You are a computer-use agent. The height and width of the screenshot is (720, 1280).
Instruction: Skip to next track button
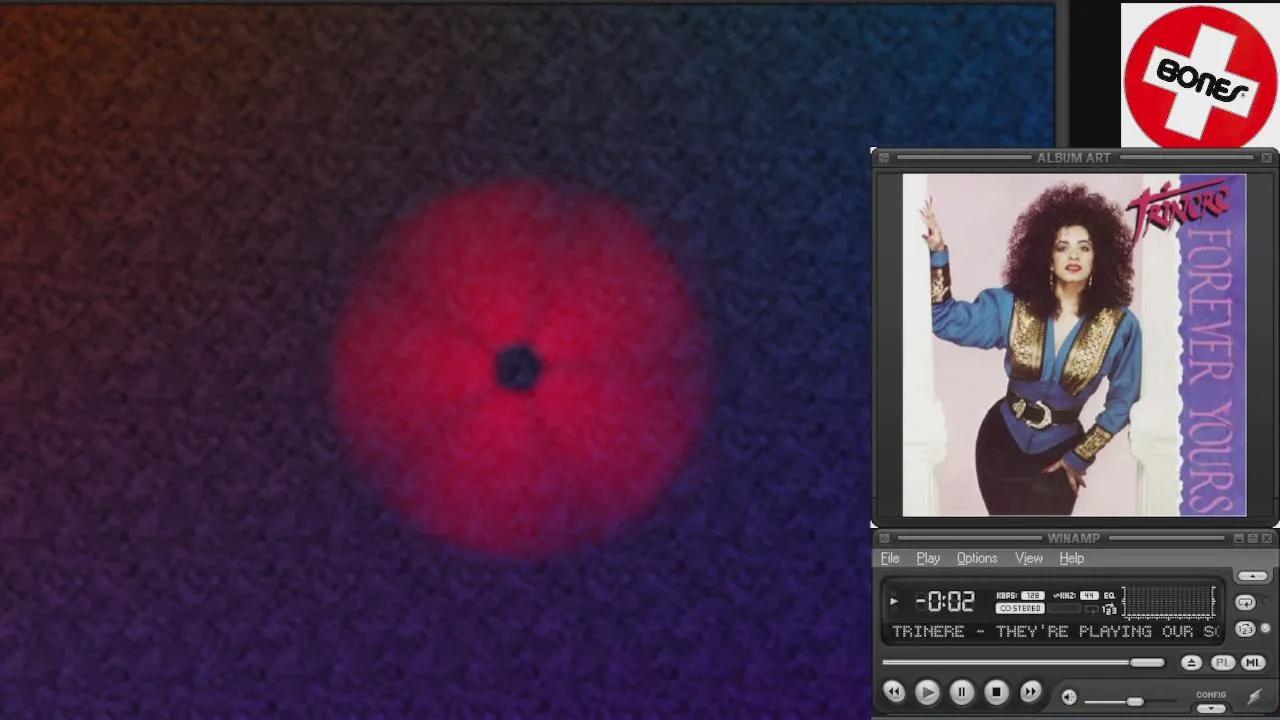coord(1030,692)
